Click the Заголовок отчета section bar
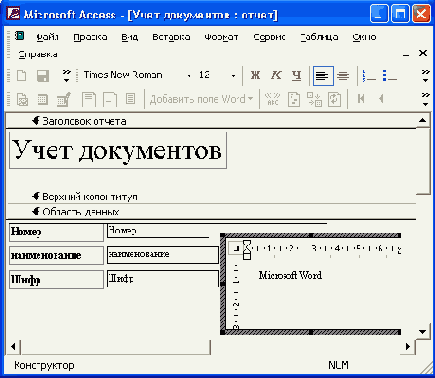The width and height of the screenshot is (435, 378). coord(211,121)
